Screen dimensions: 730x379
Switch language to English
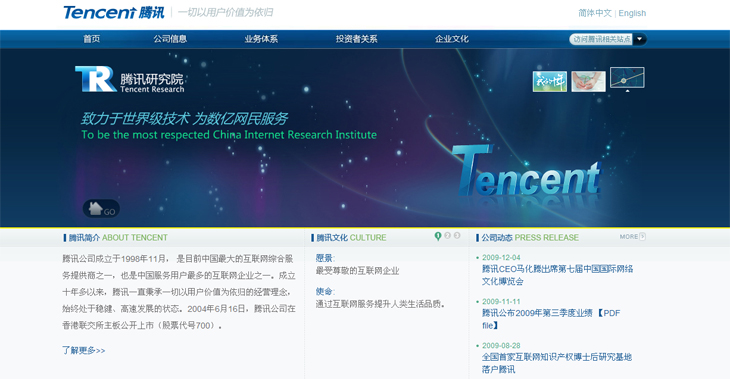(x=632, y=13)
